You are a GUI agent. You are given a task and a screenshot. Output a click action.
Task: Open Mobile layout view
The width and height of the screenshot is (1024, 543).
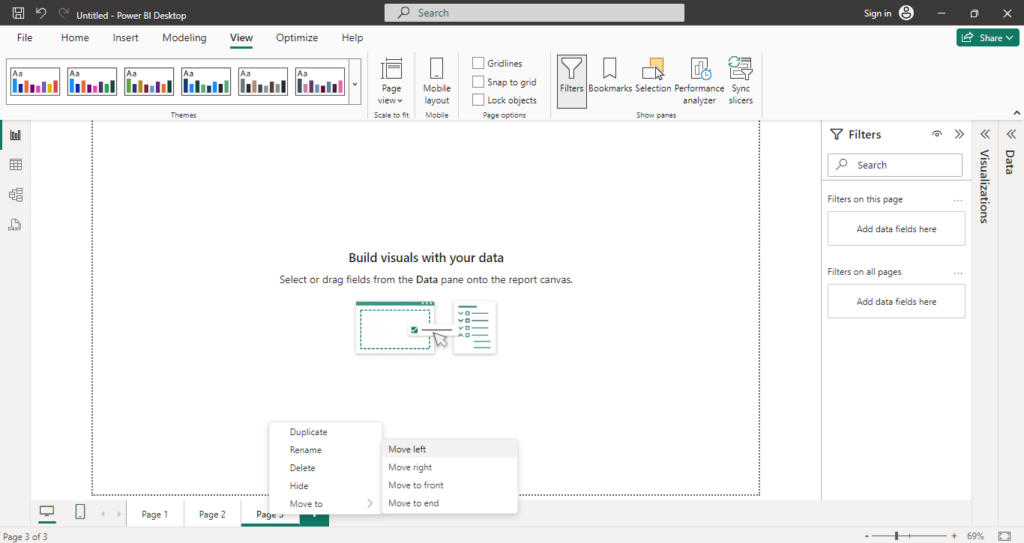coord(436,81)
